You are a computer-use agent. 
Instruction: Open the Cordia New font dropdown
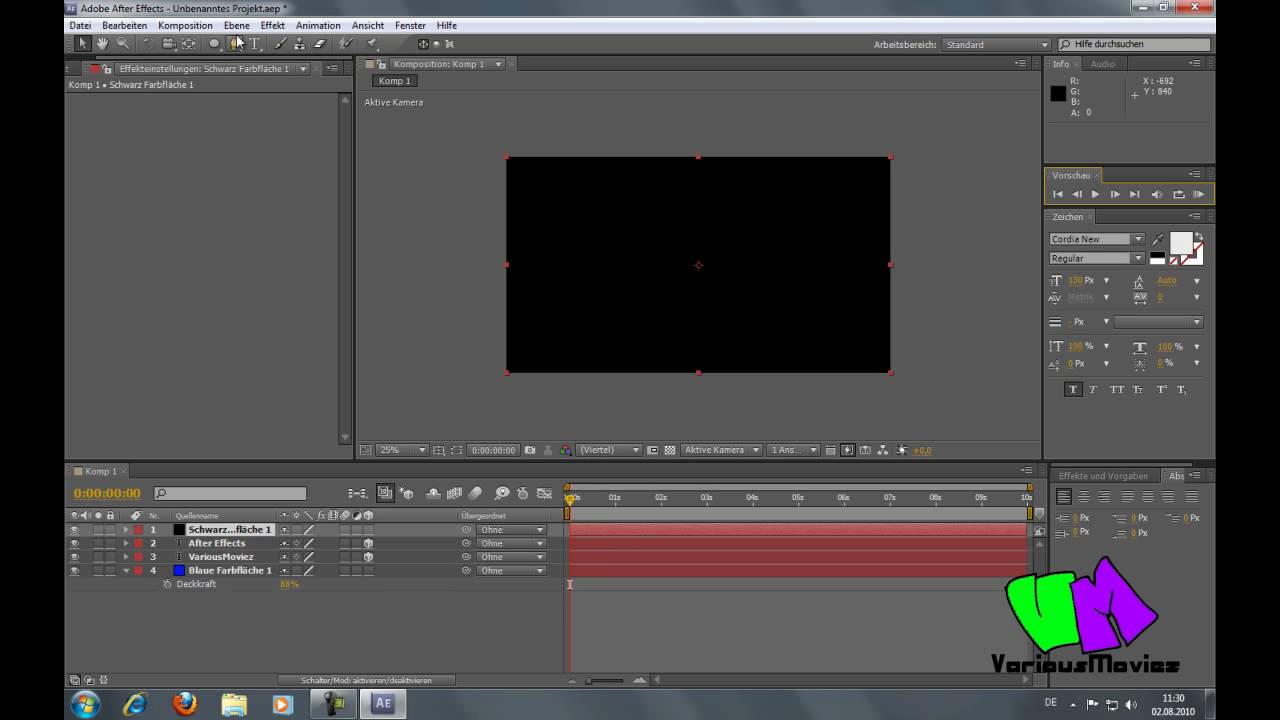(x=1096, y=239)
